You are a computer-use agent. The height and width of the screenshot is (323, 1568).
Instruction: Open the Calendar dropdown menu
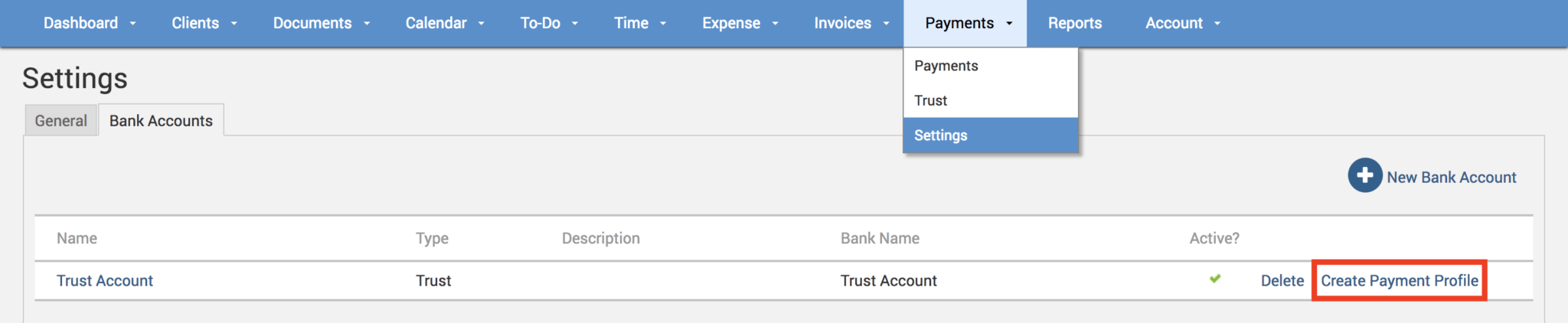[444, 23]
